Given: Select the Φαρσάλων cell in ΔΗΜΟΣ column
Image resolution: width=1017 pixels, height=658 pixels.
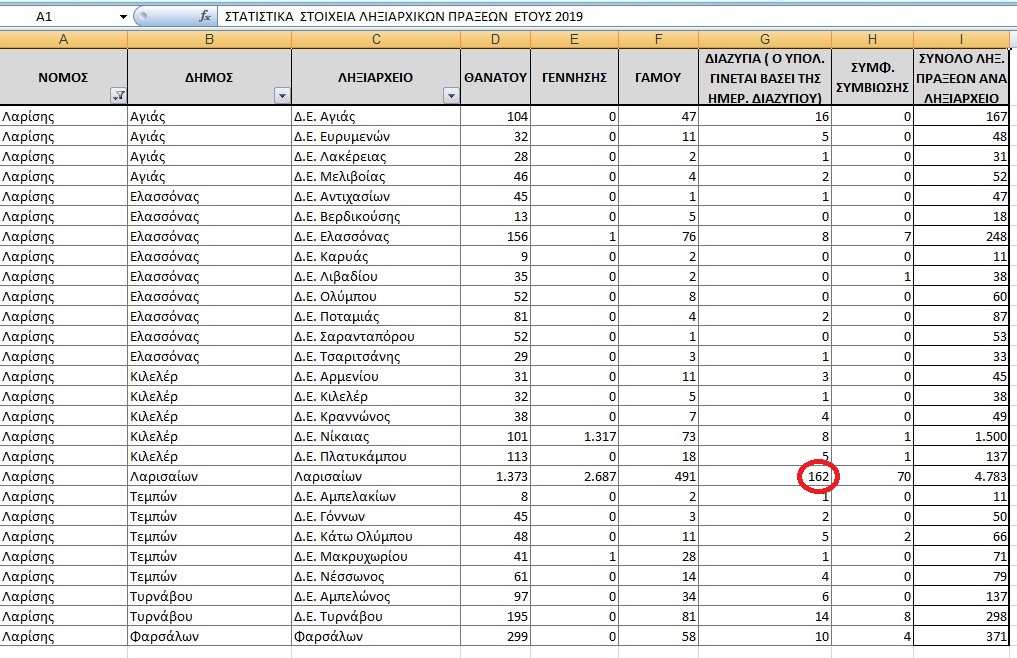Looking at the screenshot, I should point(209,637).
